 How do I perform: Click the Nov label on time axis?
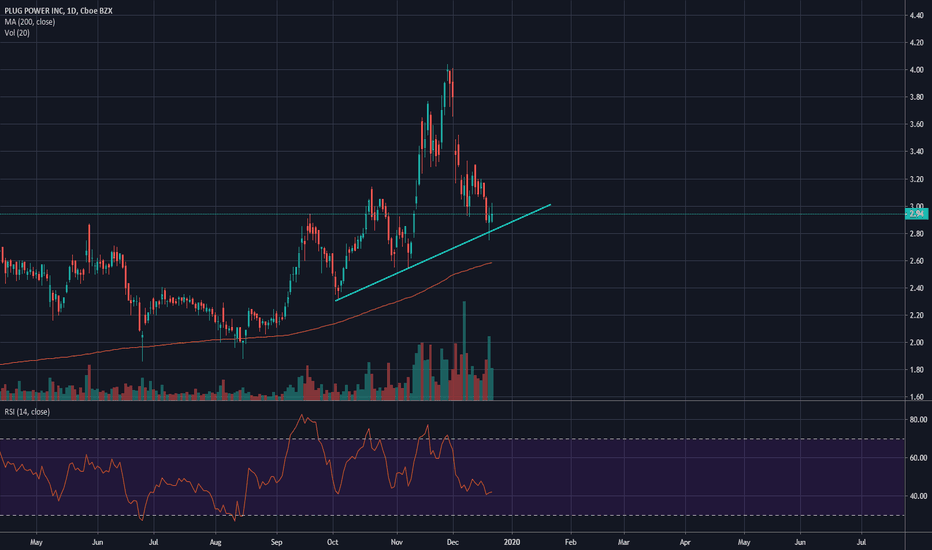(396, 542)
